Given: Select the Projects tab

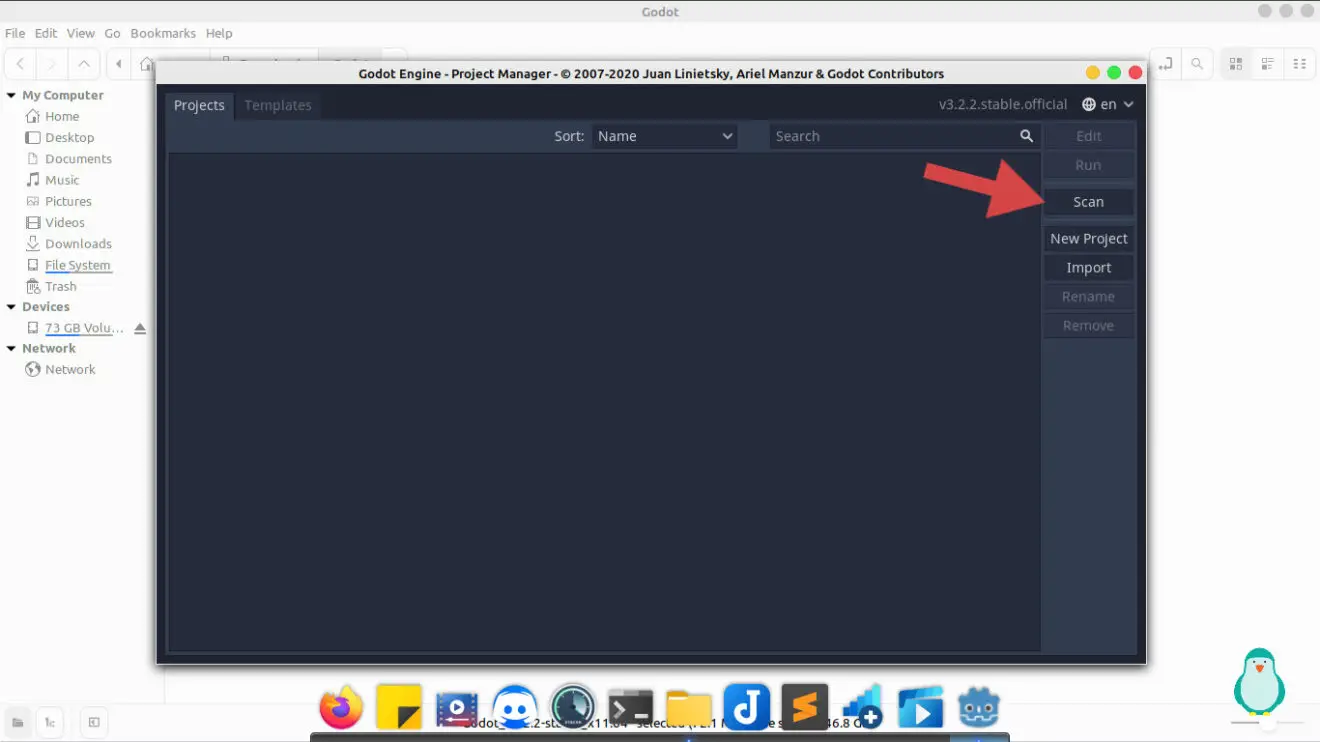Looking at the screenshot, I should click(199, 105).
